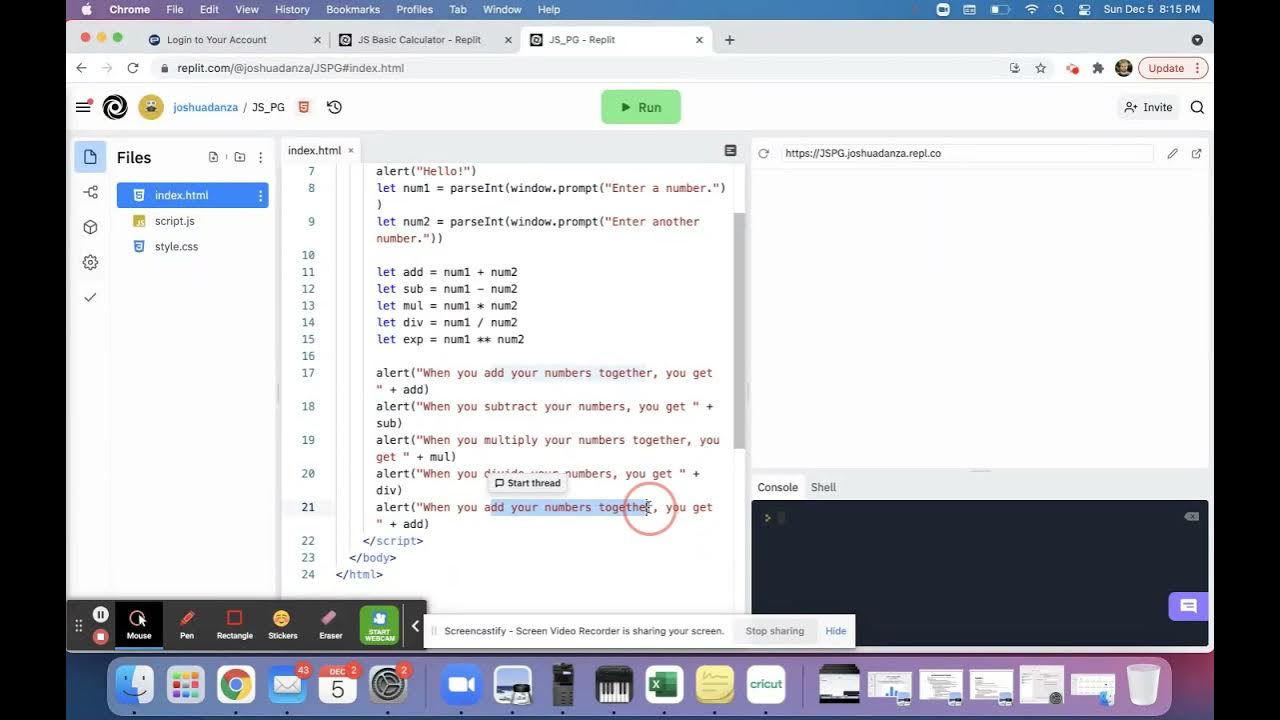
Task: Hide the screen sharing notice
Action: pos(836,631)
